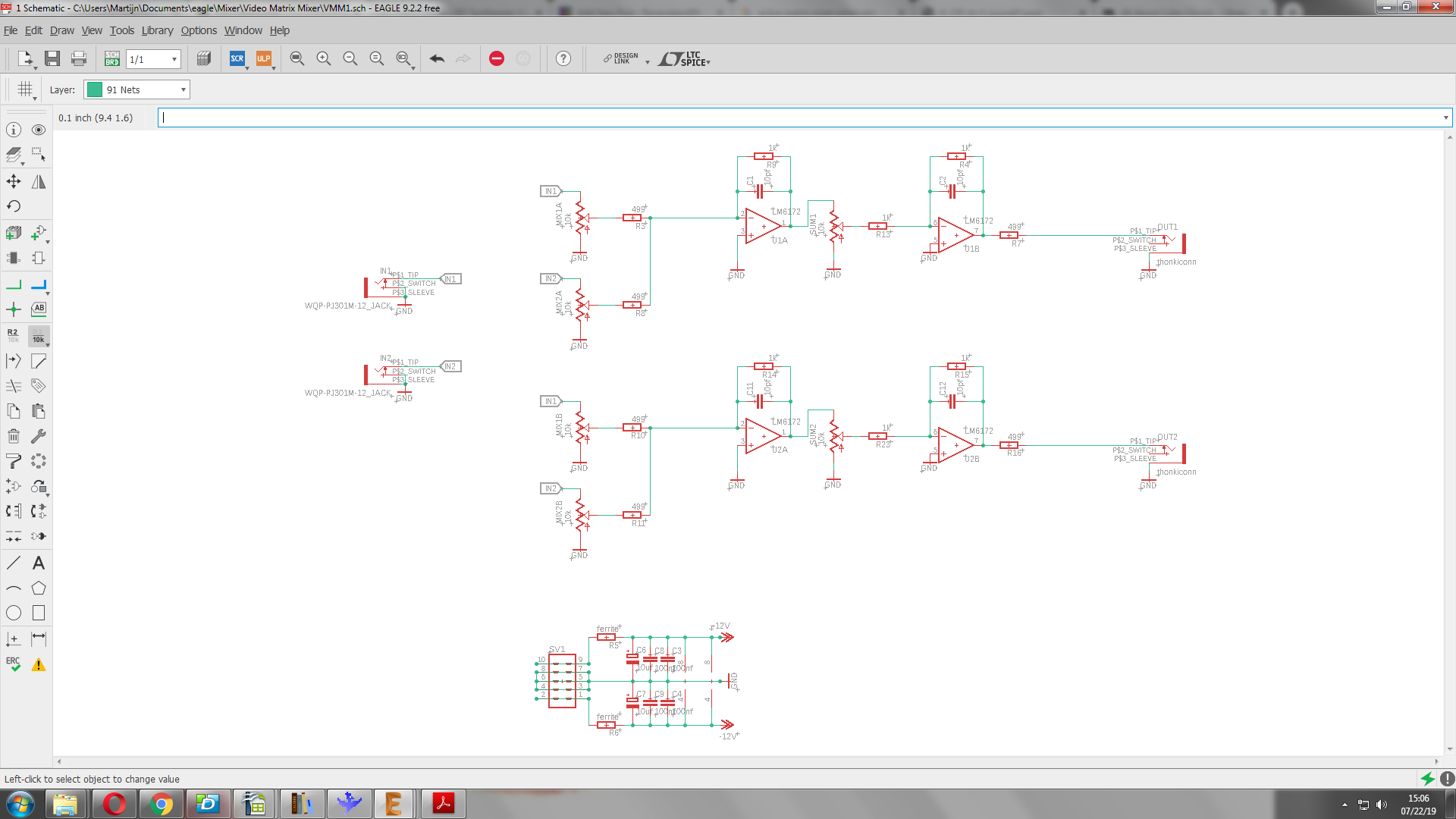
Task: Click the Zoom In magnifier
Action: pyautogui.click(x=324, y=58)
